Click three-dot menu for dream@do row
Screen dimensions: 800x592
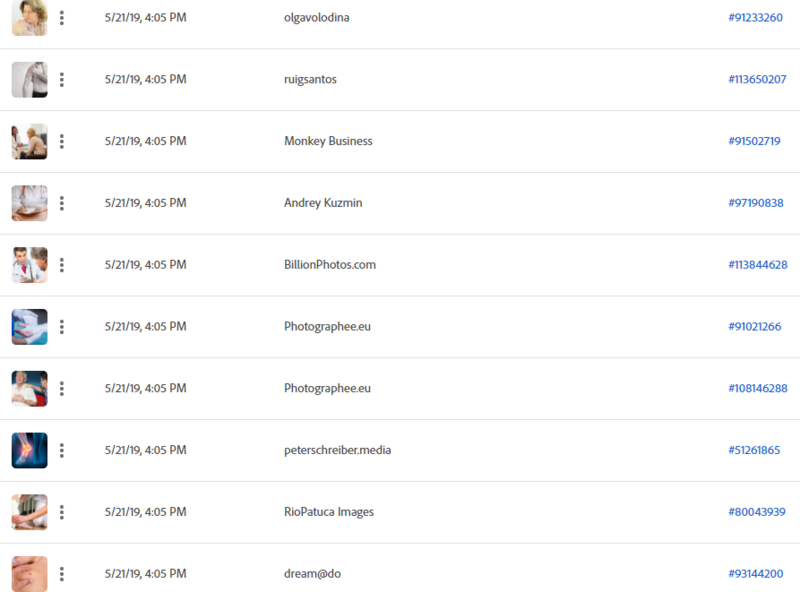pyautogui.click(x=62, y=574)
